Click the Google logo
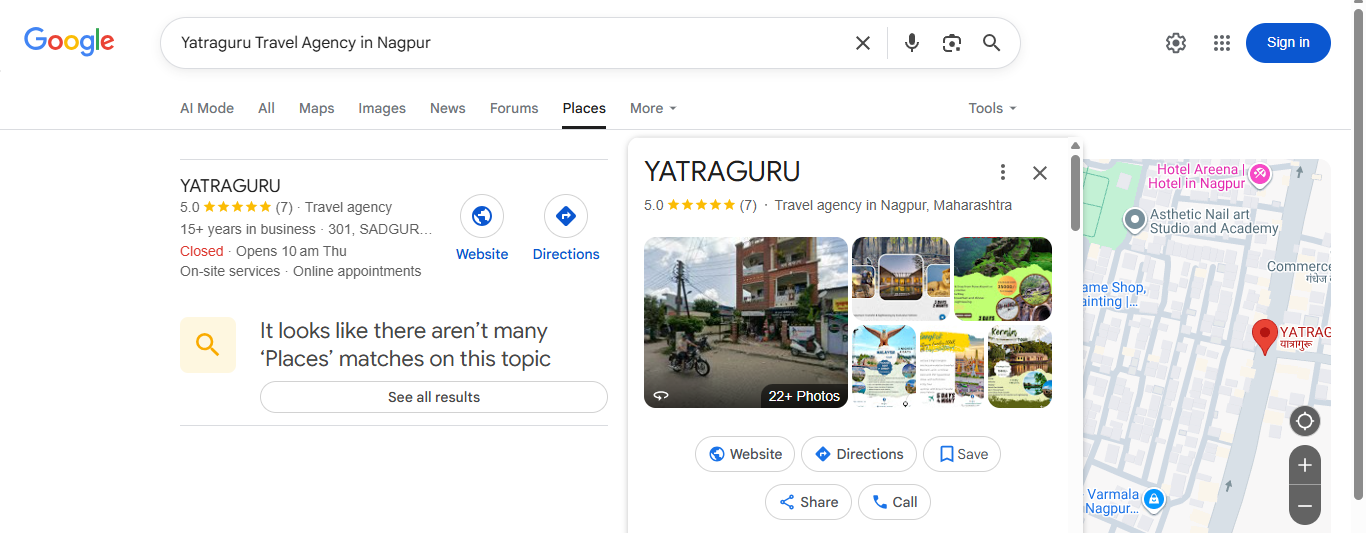The width and height of the screenshot is (1366, 533). (x=69, y=42)
